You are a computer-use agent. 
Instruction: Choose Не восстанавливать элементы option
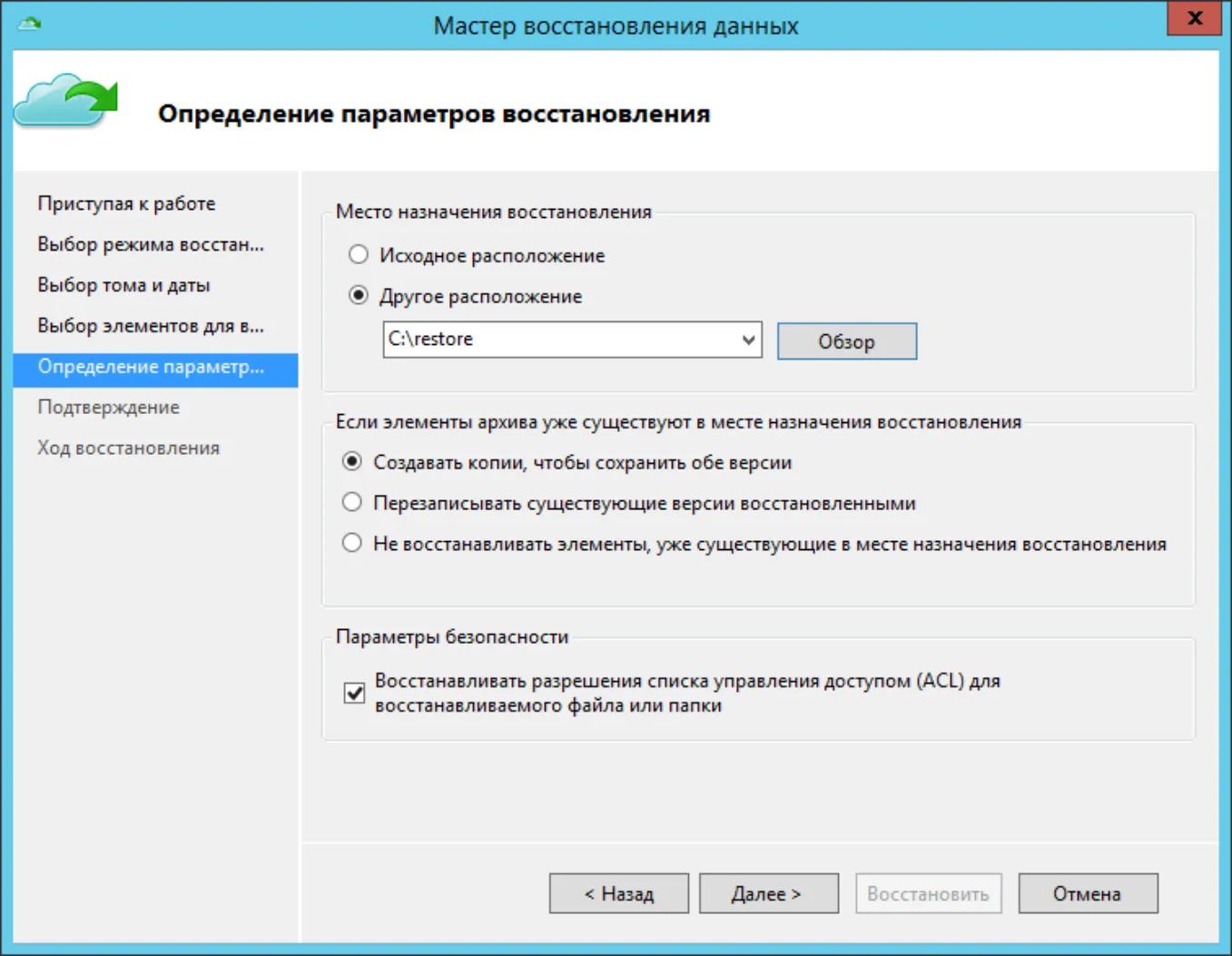[x=352, y=543]
